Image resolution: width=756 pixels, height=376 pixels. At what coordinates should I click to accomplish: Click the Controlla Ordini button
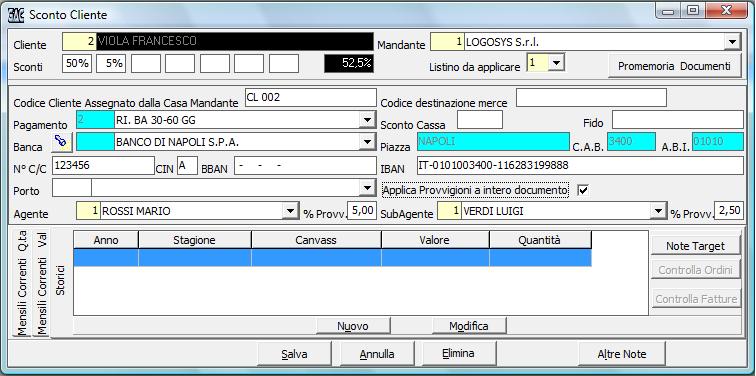coord(695,270)
